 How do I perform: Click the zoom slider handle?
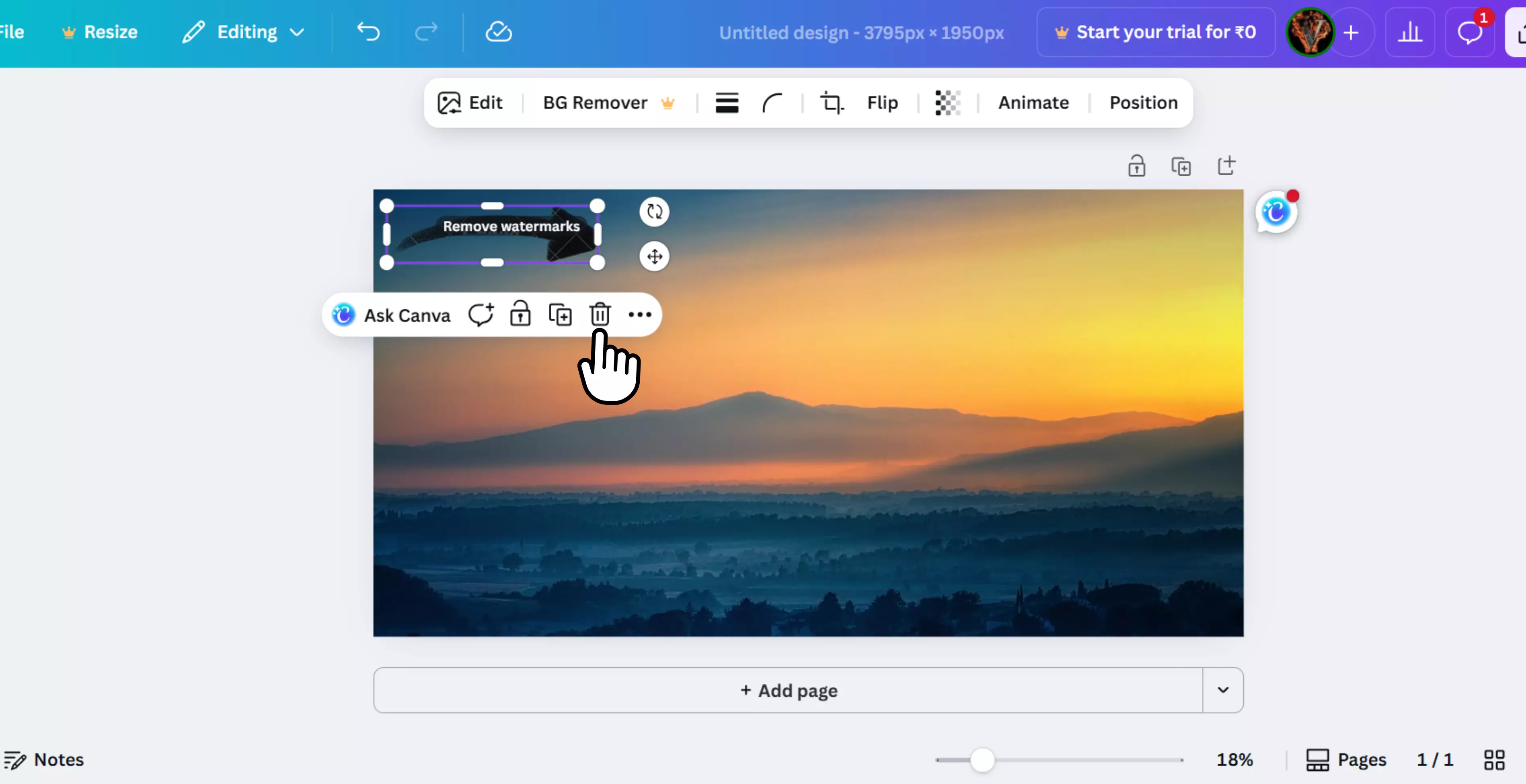click(x=982, y=760)
